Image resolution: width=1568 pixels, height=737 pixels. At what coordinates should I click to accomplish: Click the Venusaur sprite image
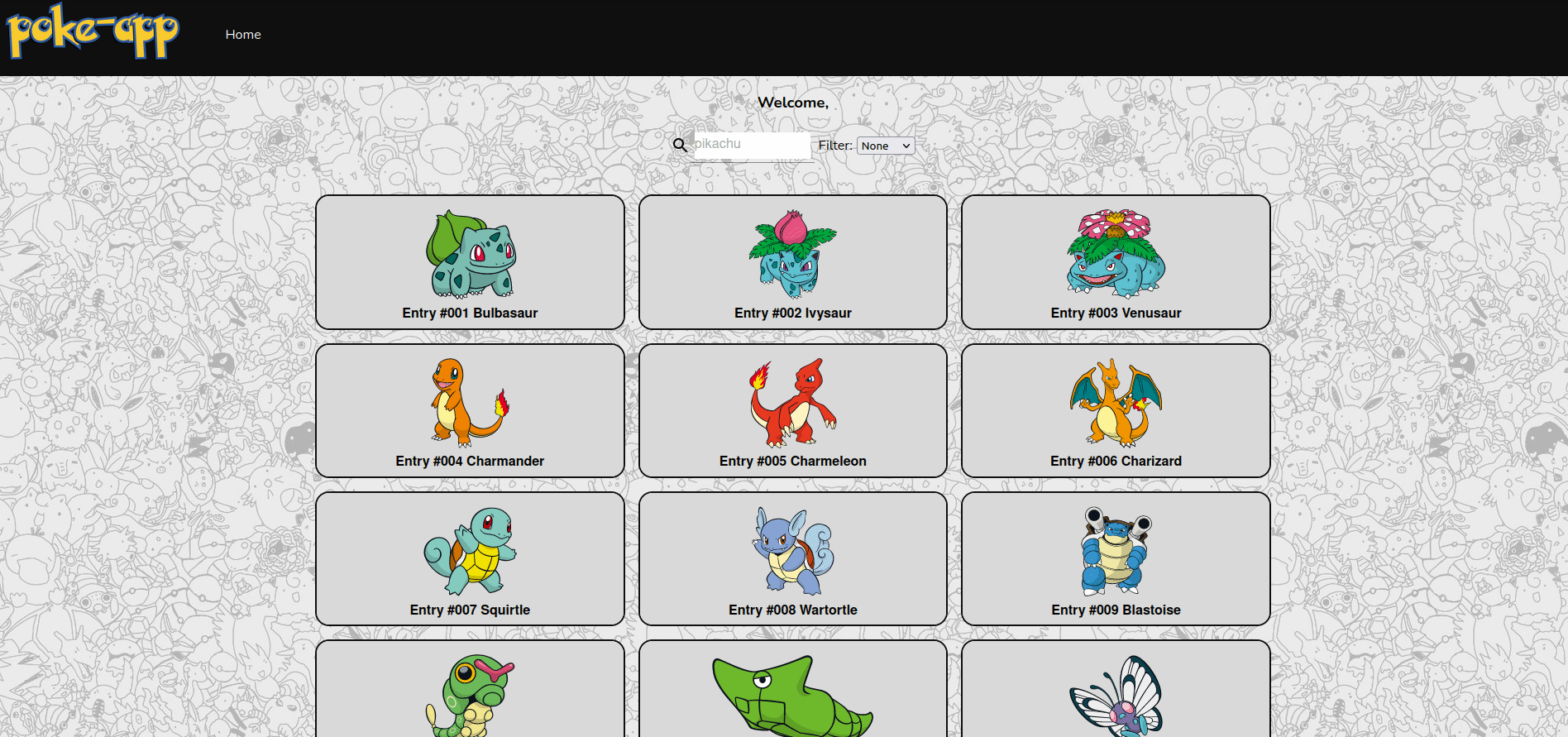(x=1116, y=253)
